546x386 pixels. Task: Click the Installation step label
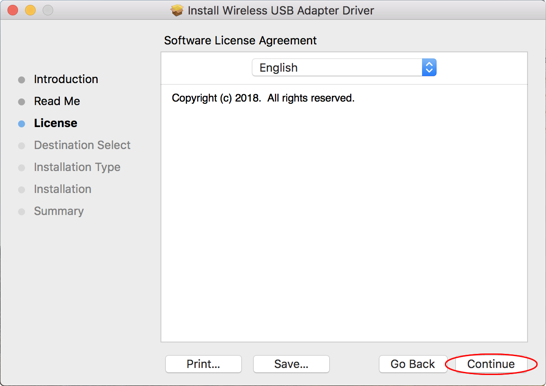63,189
